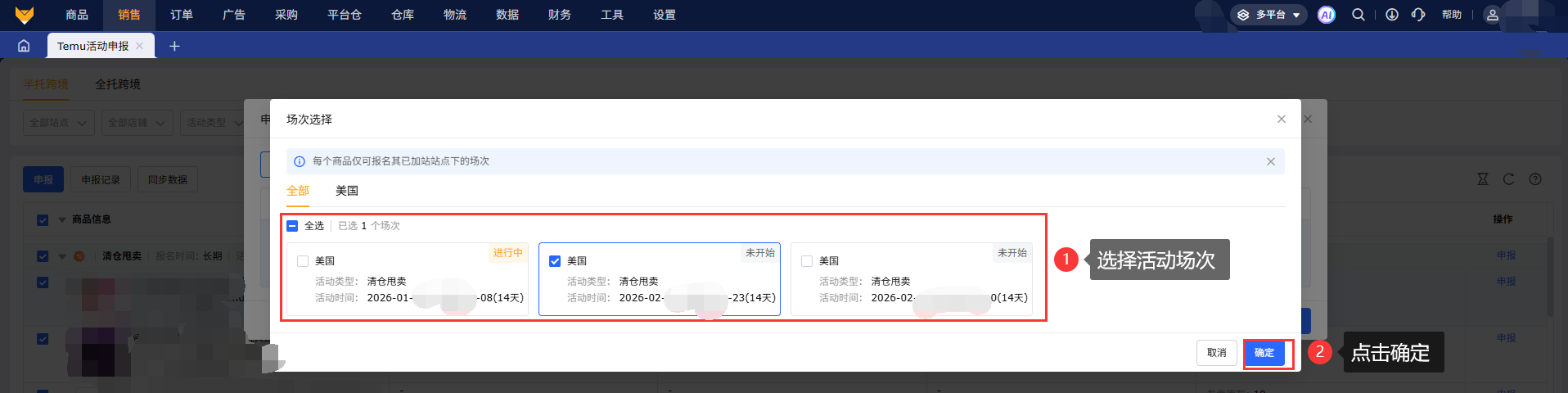Open the 工具 menu
This screenshot has width=1568, height=393.
tap(612, 15)
